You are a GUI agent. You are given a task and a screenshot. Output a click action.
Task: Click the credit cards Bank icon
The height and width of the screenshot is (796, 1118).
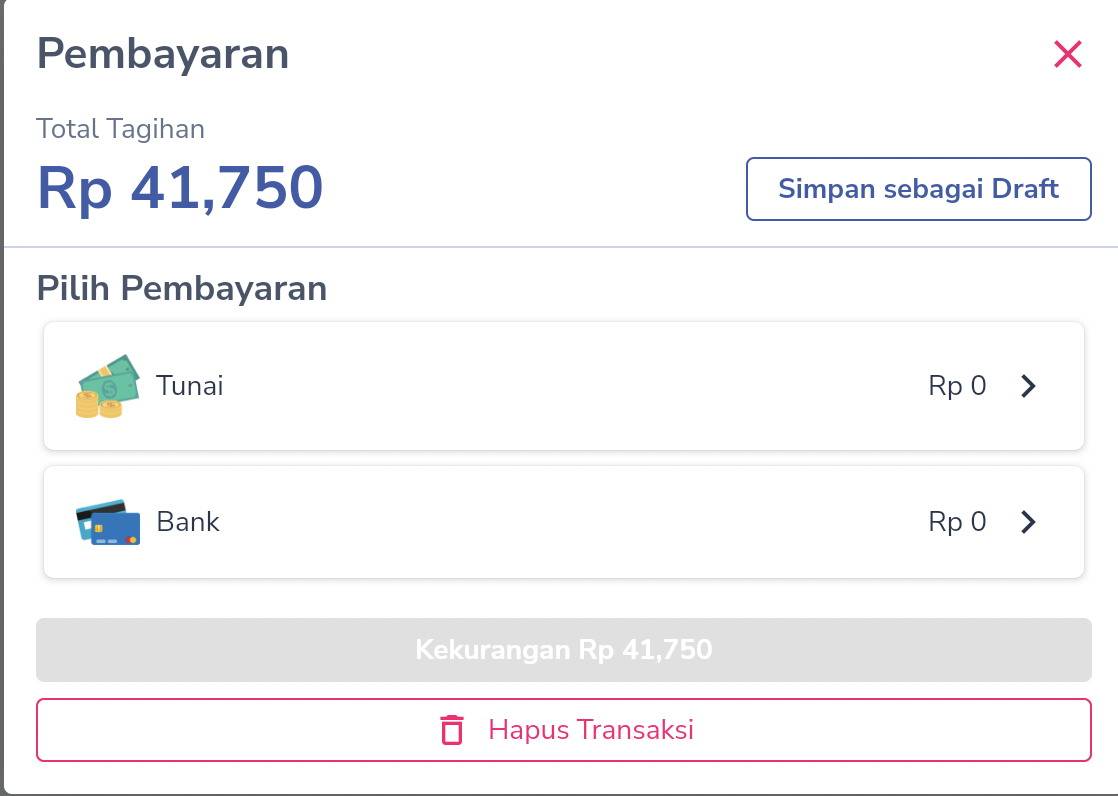[x=108, y=522]
